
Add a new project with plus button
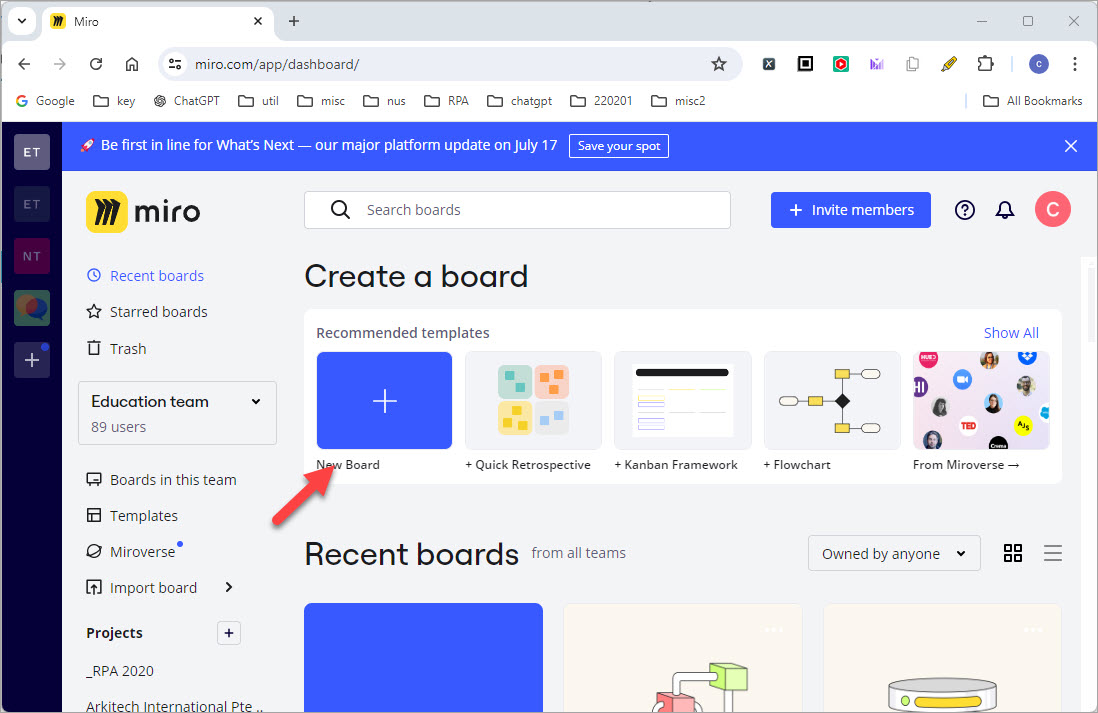click(x=229, y=633)
